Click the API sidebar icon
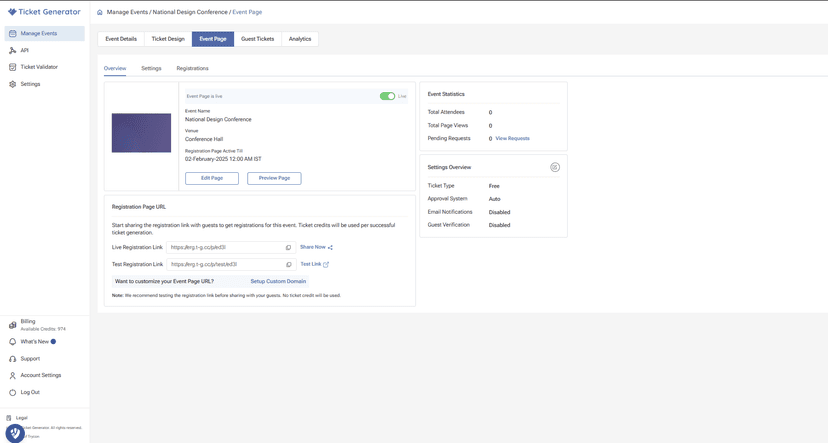This screenshot has height=443, width=828. [13, 50]
